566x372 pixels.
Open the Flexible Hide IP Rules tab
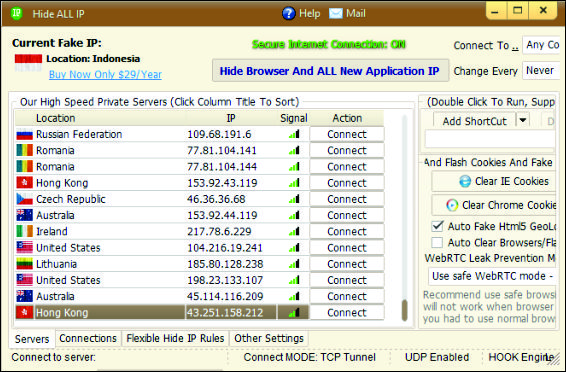coord(175,338)
